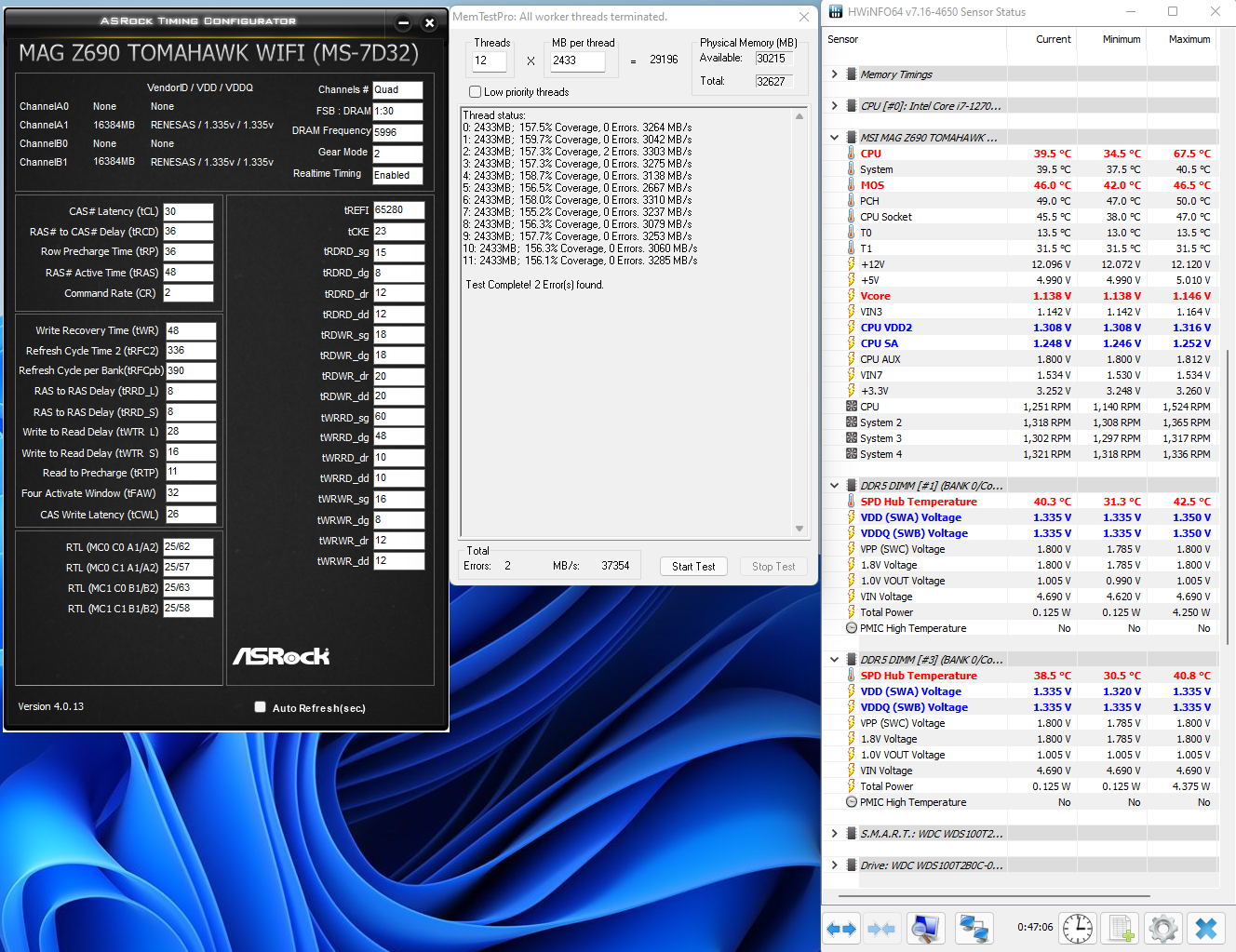Screen dimensions: 1236x952
Task: Expand the S.M.A.R.T. WDC sensor group
Action: coord(835,834)
